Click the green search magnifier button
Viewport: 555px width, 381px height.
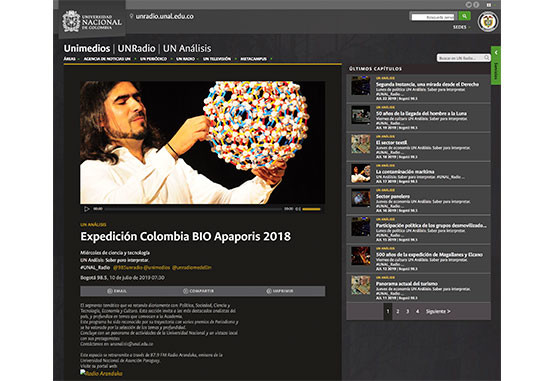464,16
